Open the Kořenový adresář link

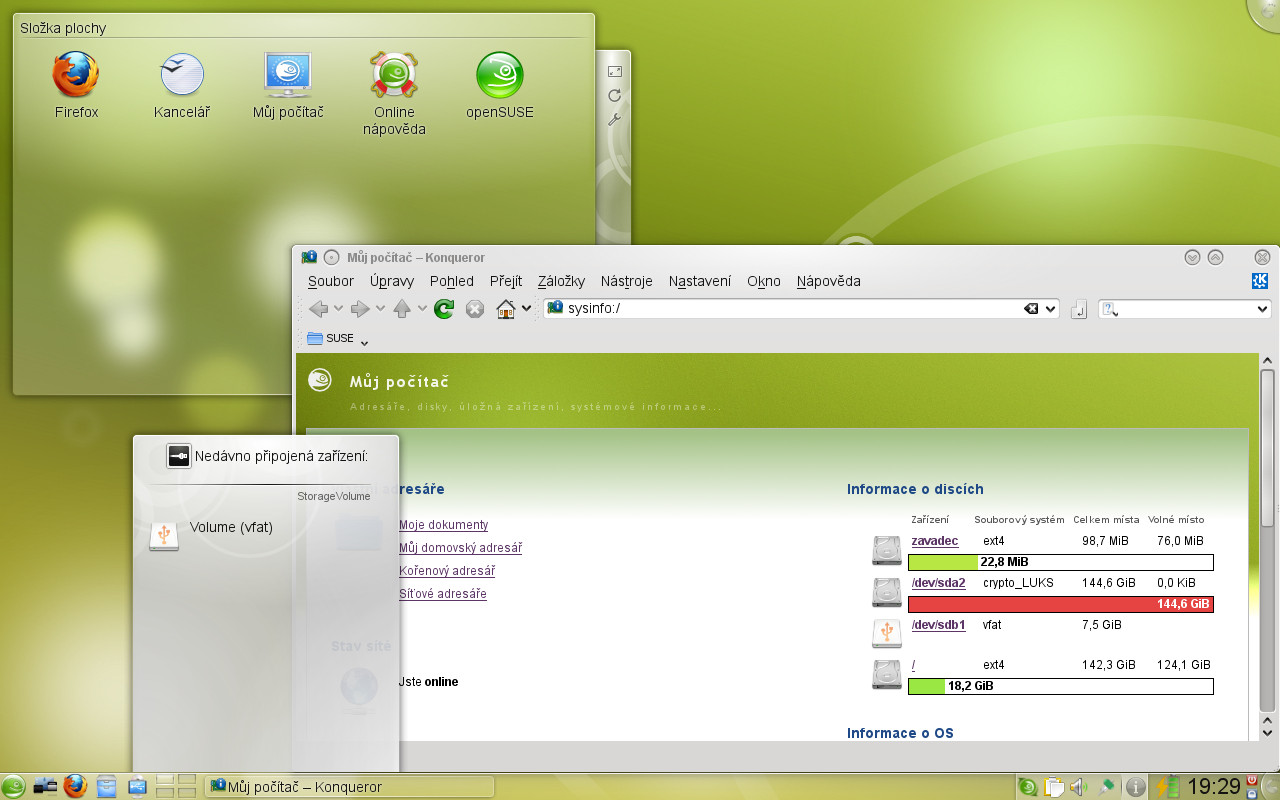pyautogui.click(x=447, y=571)
